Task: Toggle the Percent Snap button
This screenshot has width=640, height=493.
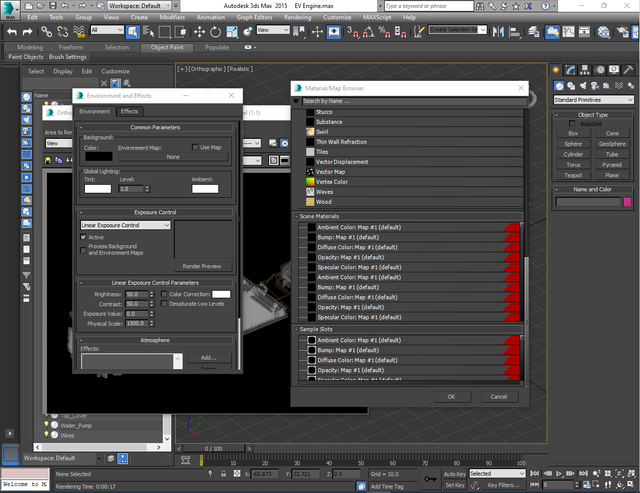Action: (384, 32)
